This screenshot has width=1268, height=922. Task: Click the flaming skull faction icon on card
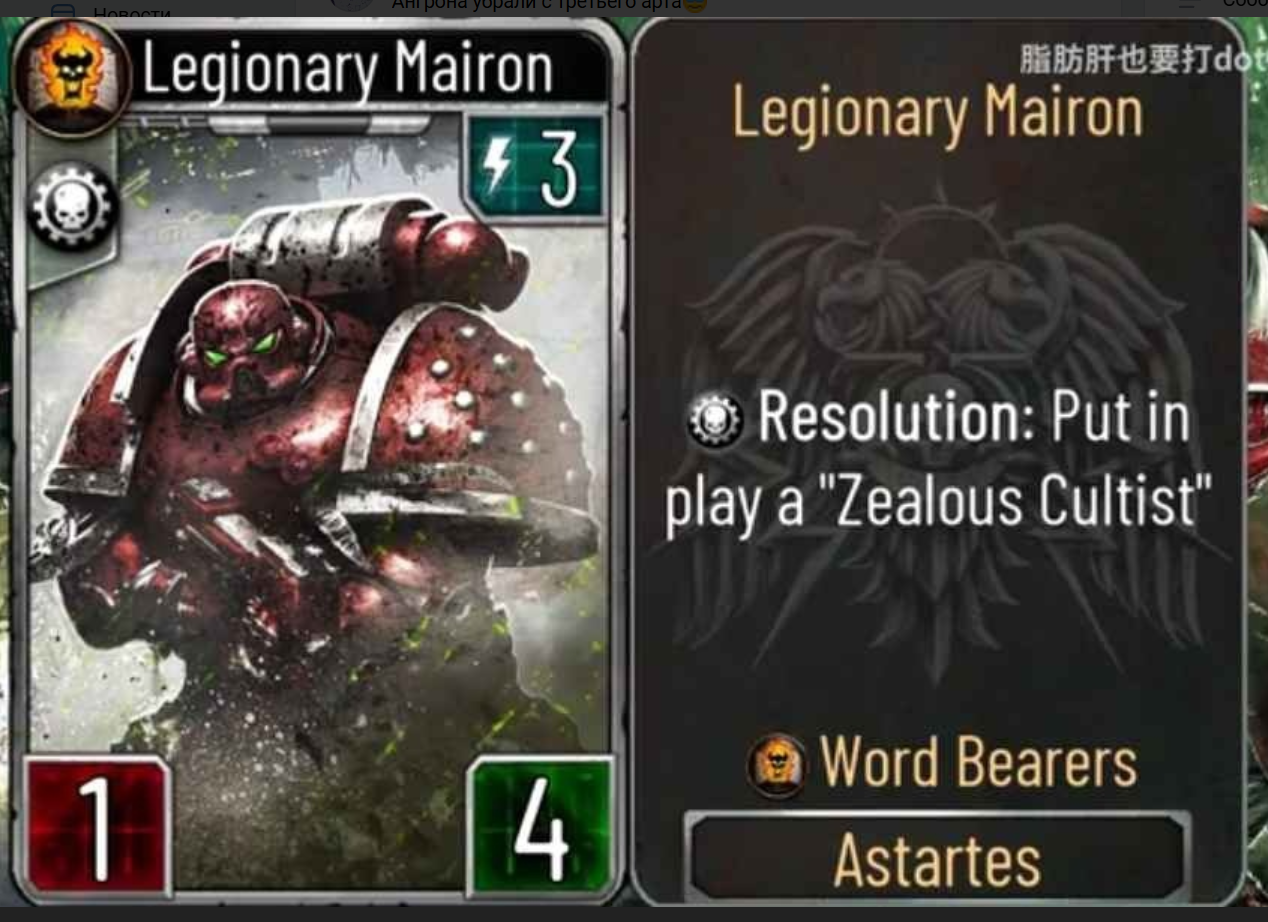click(x=71, y=76)
